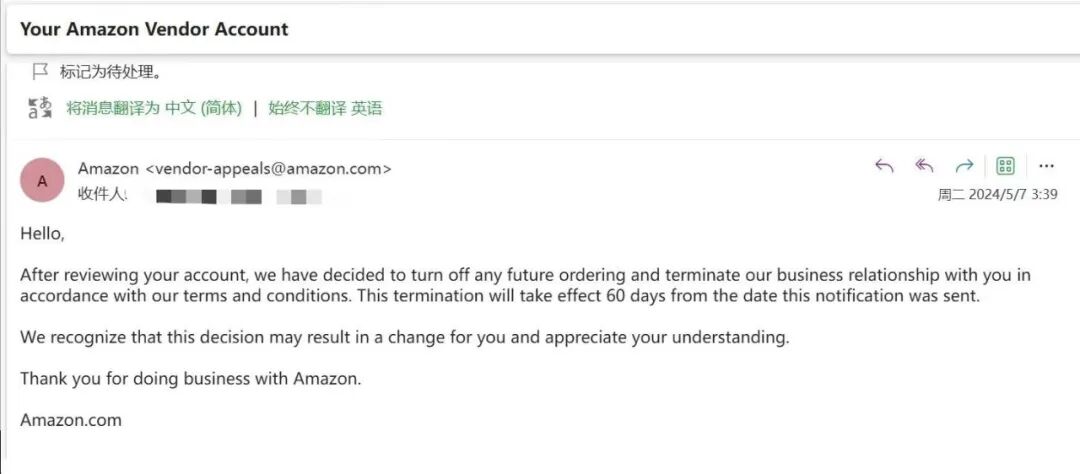The image size is (1080, 474).
Task: Select the blurred recipient address
Action: pos(238,195)
